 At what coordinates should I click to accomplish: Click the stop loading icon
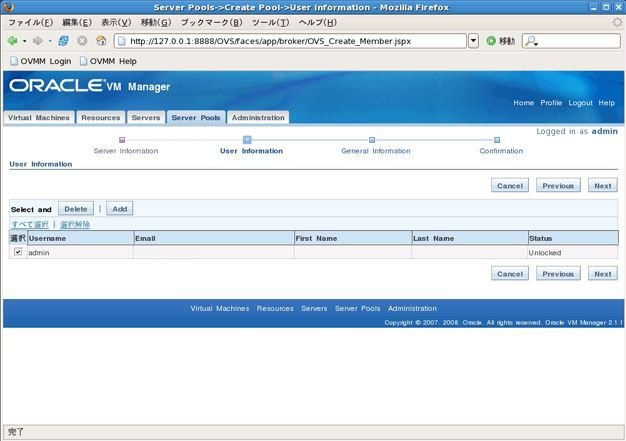coord(82,41)
